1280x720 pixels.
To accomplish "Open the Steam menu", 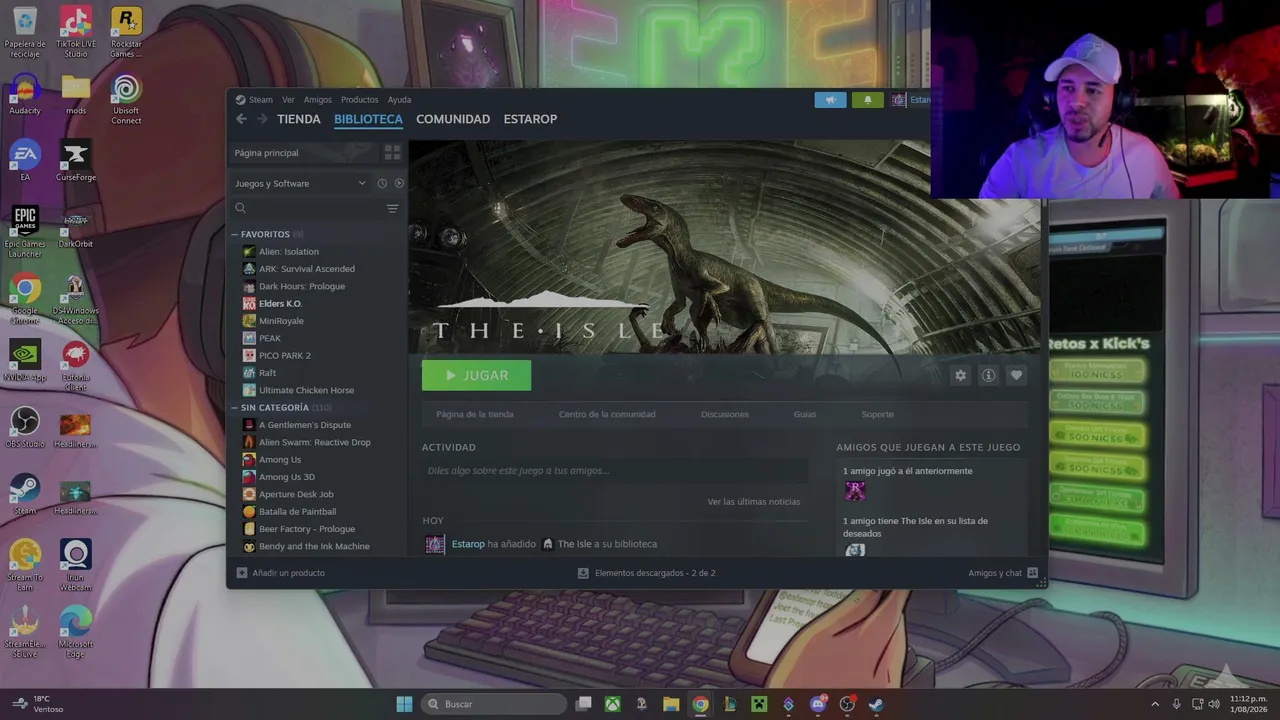I will [261, 100].
